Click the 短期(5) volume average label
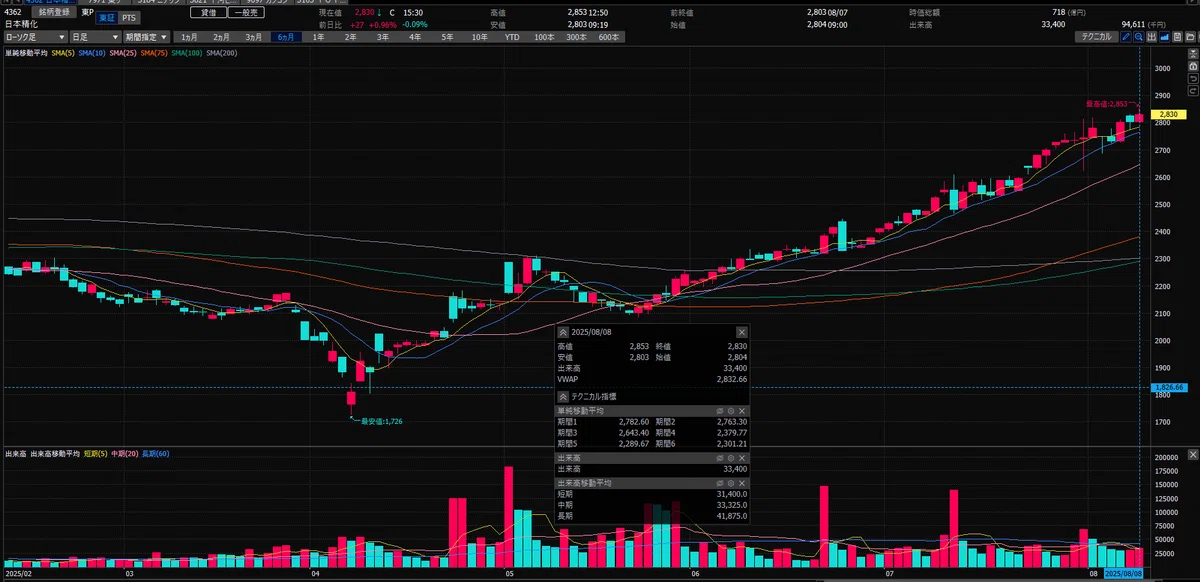The width and height of the screenshot is (1200, 582). 96,454
